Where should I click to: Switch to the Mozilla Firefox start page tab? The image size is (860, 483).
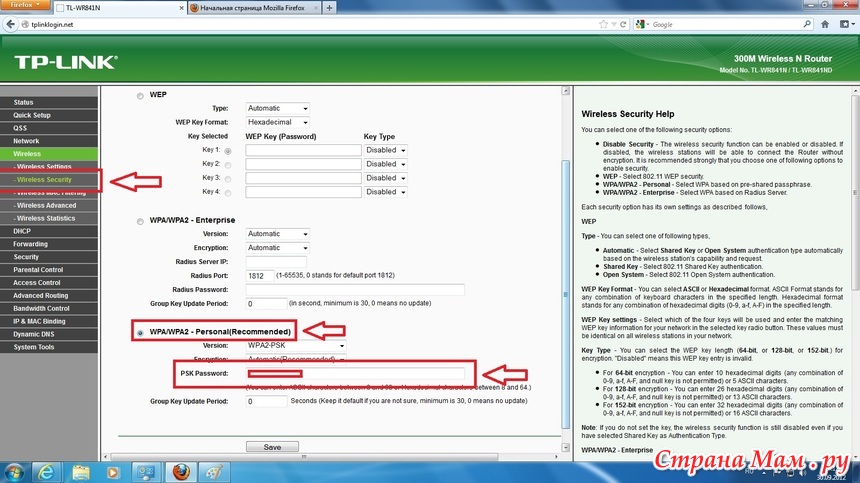tap(254, 8)
